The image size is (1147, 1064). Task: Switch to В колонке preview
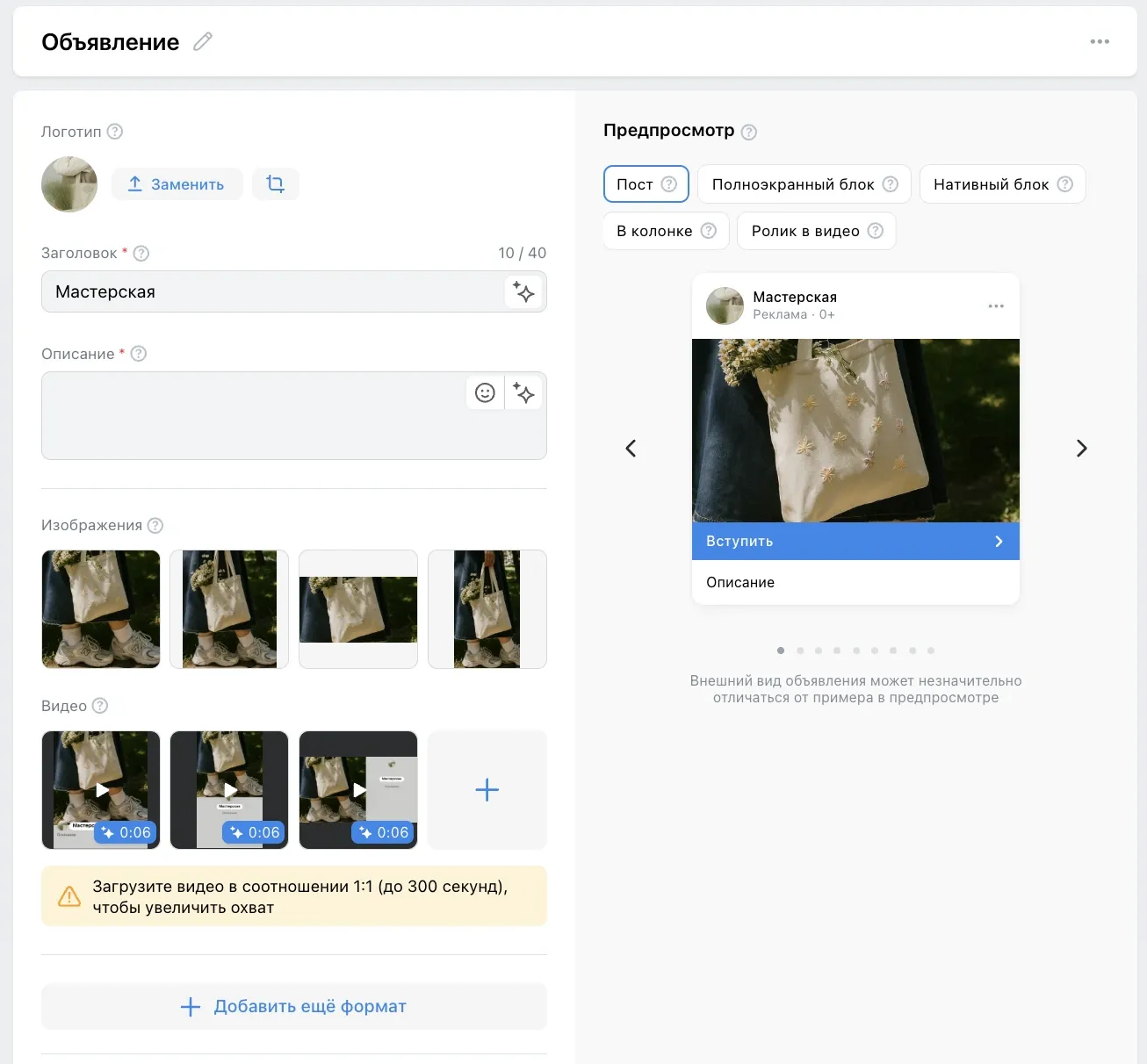(x=667, y=231)
